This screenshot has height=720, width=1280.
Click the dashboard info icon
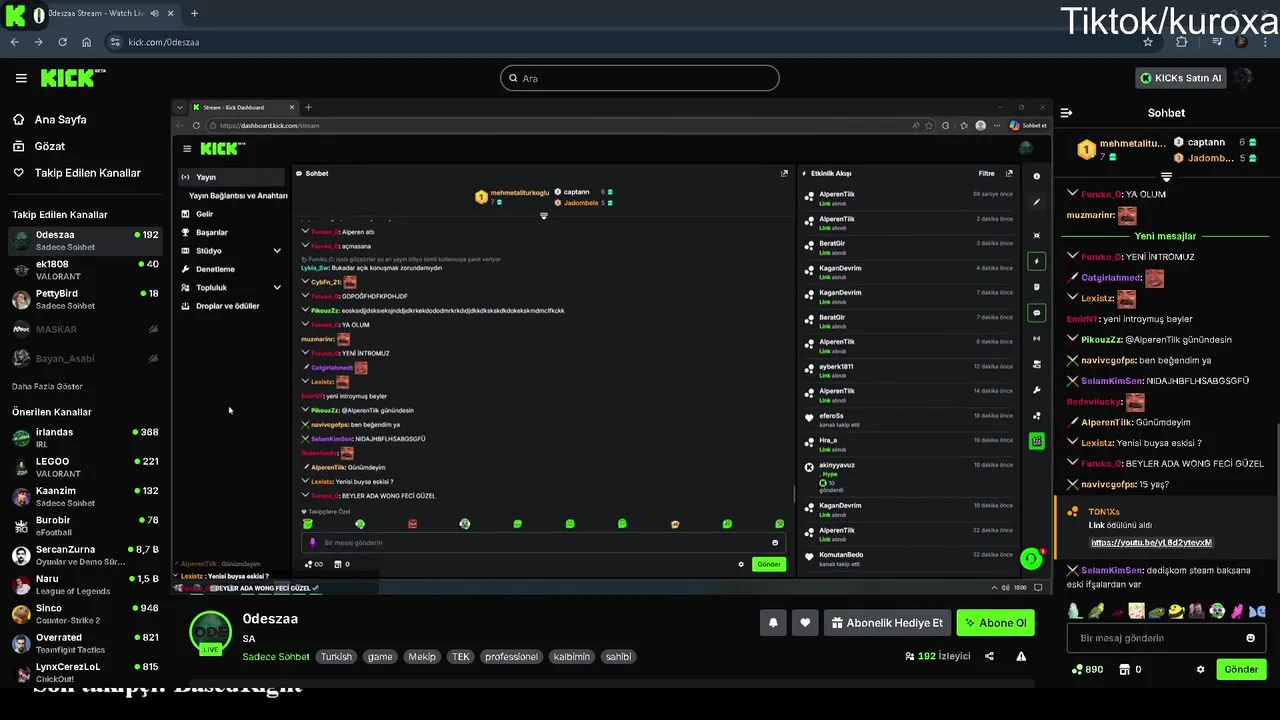click(x=1037, y=176)
